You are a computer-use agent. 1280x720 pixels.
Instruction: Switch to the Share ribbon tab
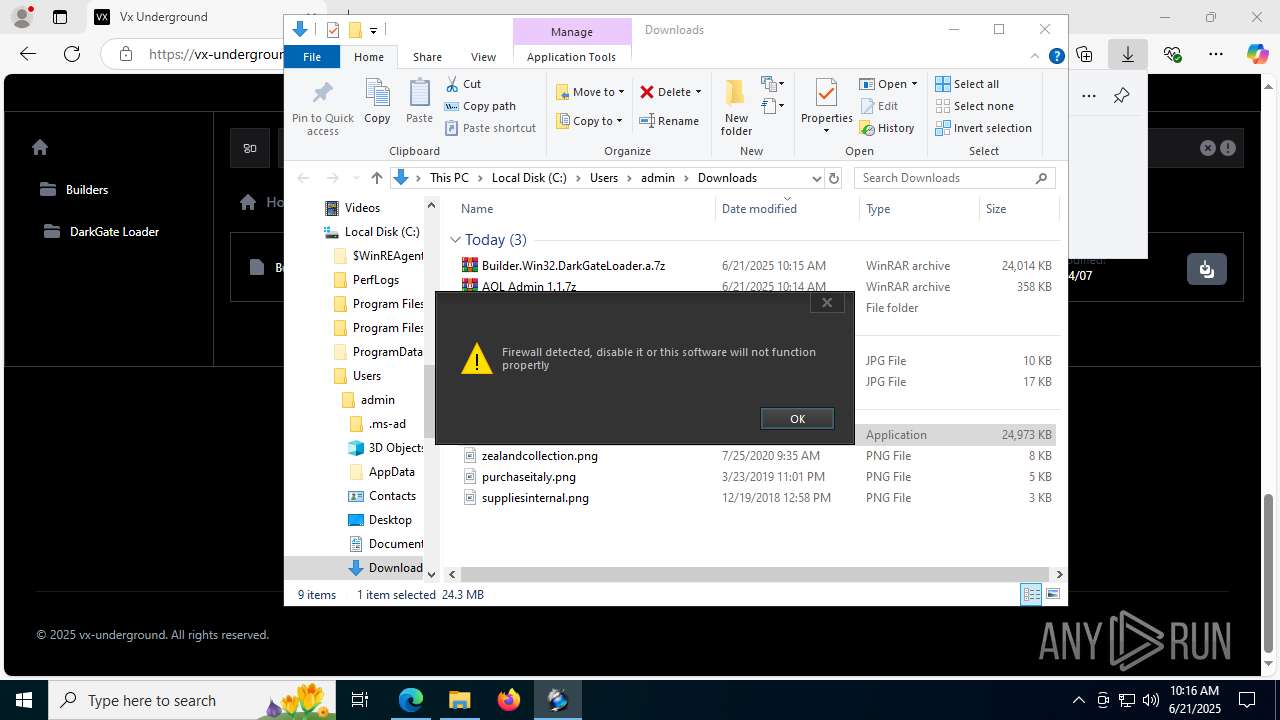[427, 57]
